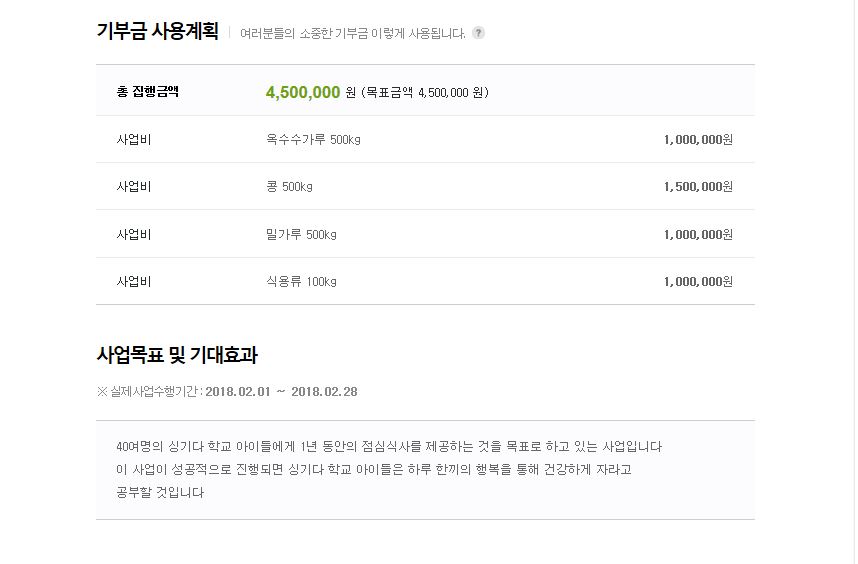Viewport: 858px width, 564px height.
Task: Click the 옥수수가루 500kg item
Action: pyautogui.click(x=313, y=139)
